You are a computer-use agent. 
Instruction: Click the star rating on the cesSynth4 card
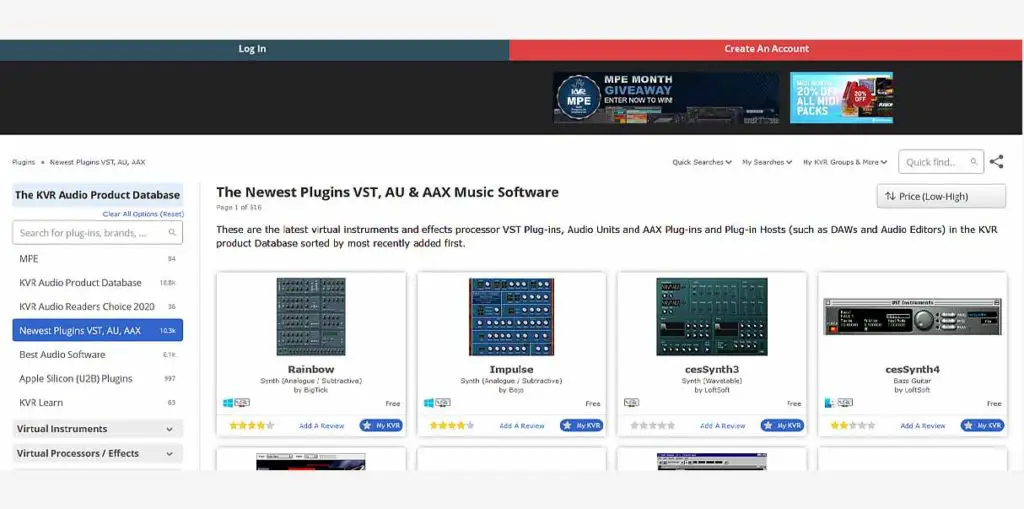(x=853, y=425)
